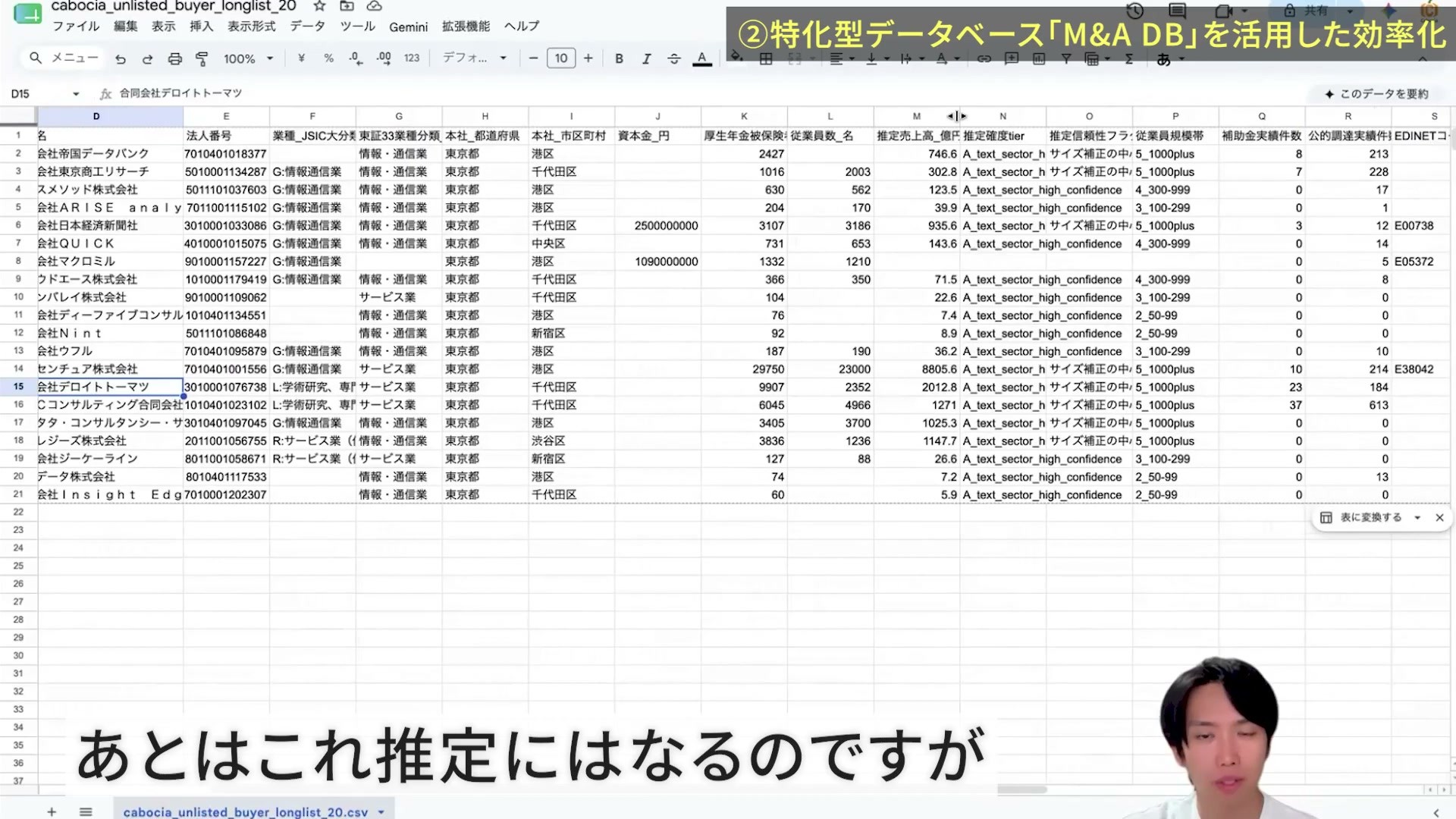Image resolution: width=1456 pixels, height=819 pixels.
Task: Open text wrapping dropdown
Action: [912, 58]
